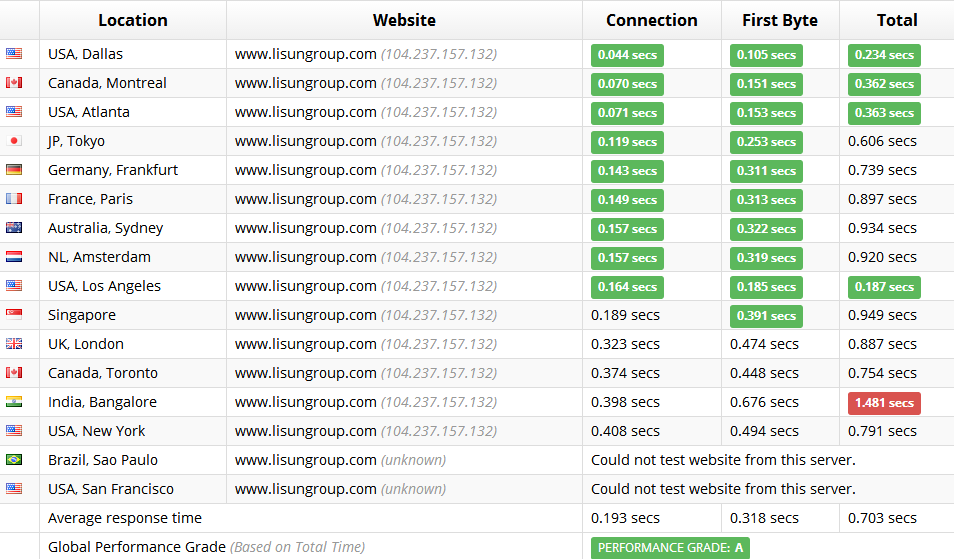Select the 'France, Paris' location text
This screenshot has height=559, width=954.
click(90, 199)
